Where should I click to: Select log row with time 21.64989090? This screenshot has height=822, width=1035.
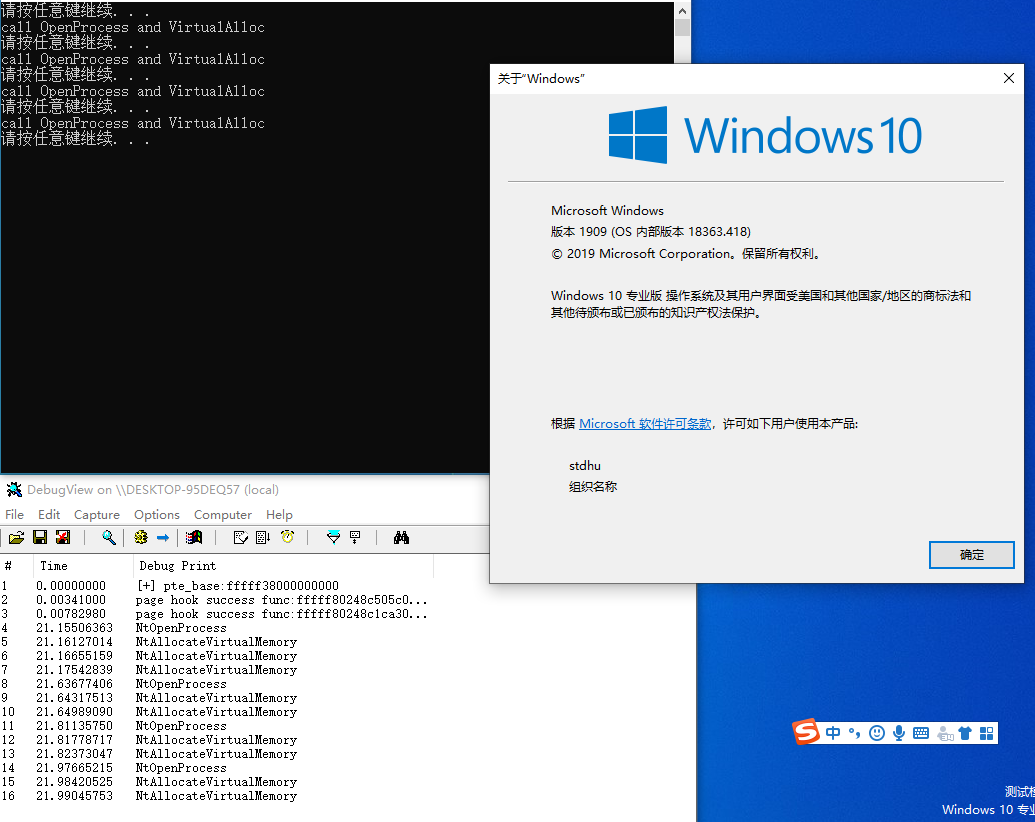click(x=217, y=712)
